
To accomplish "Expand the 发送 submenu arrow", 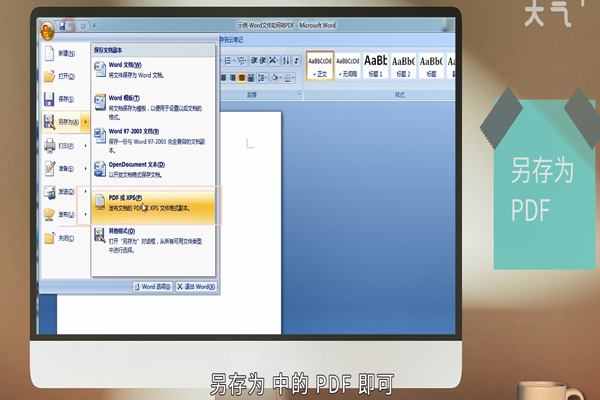I will pos(85,191).
